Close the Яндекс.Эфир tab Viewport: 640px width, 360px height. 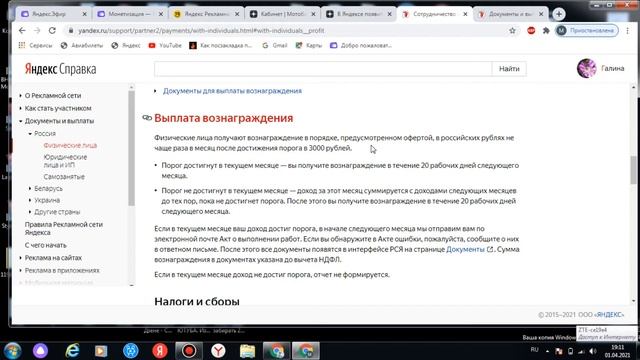[84, 14]
